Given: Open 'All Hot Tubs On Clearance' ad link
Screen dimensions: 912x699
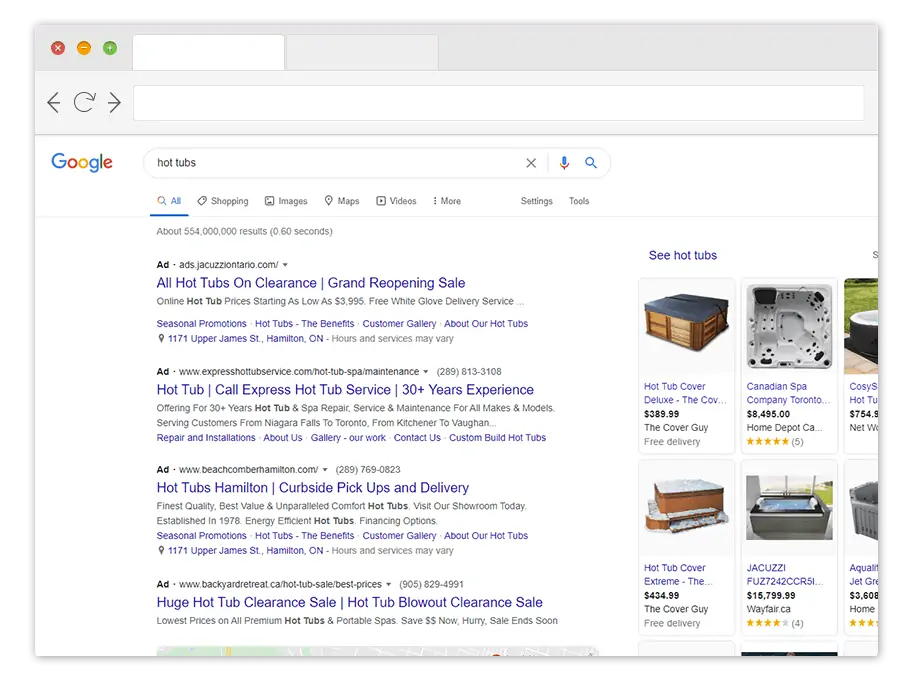Looking at the screenshot, I should (311, 283).
